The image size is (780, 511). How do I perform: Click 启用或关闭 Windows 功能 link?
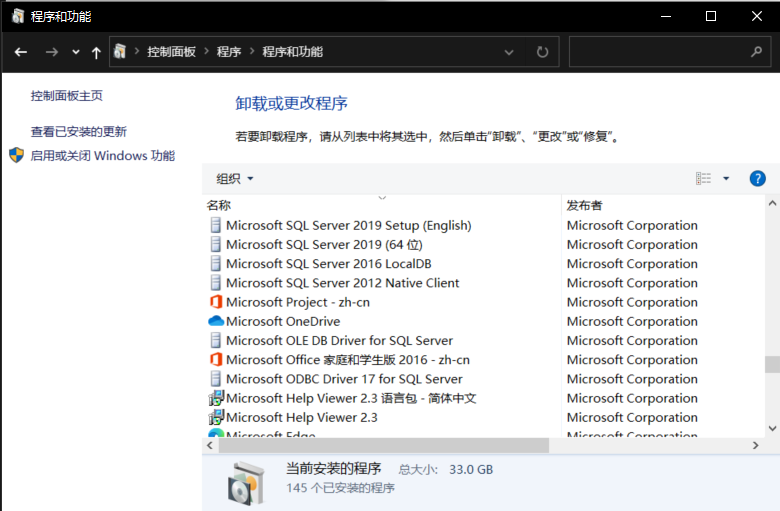tap(102, 156)
